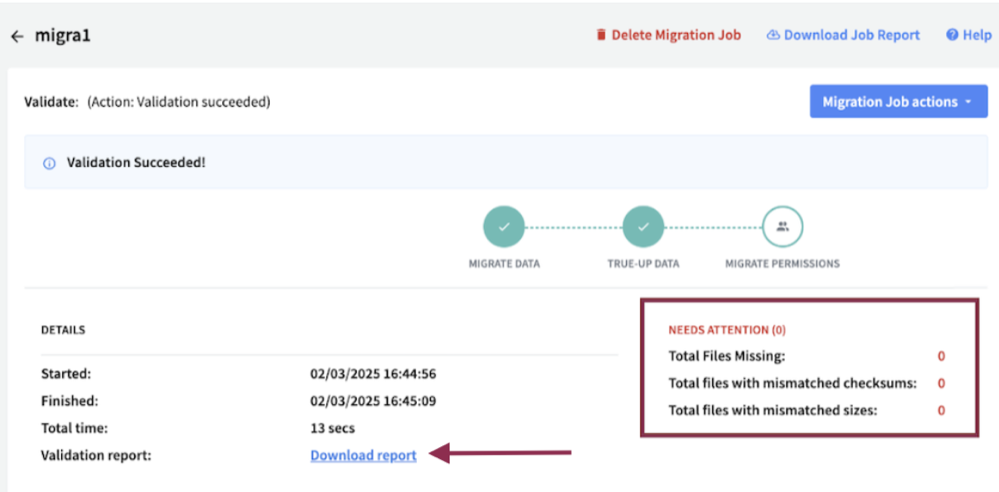Click the Validation report: label

pyautogui.click(x=96, y=456)
